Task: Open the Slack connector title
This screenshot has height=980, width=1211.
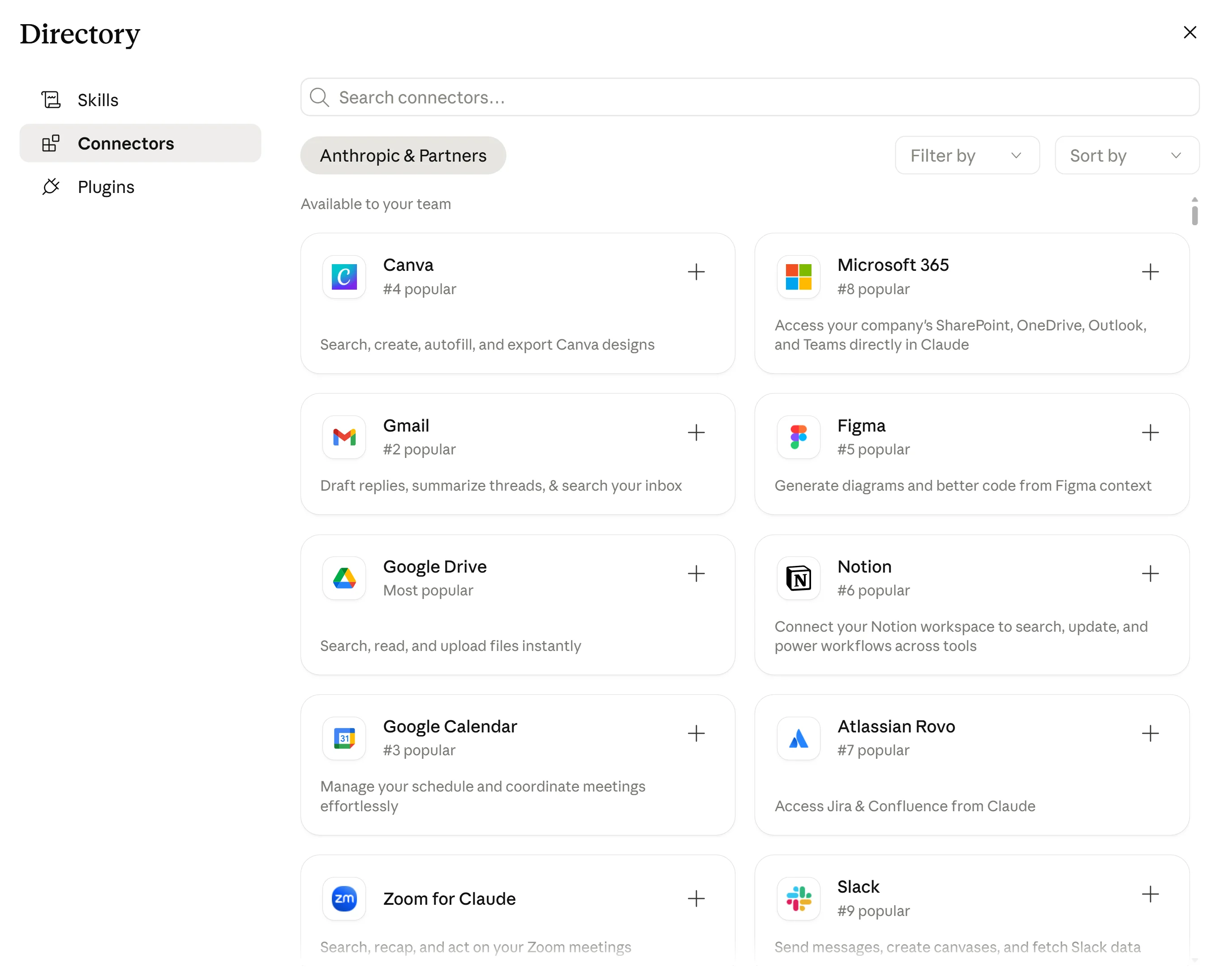Action: pos(858,887)
